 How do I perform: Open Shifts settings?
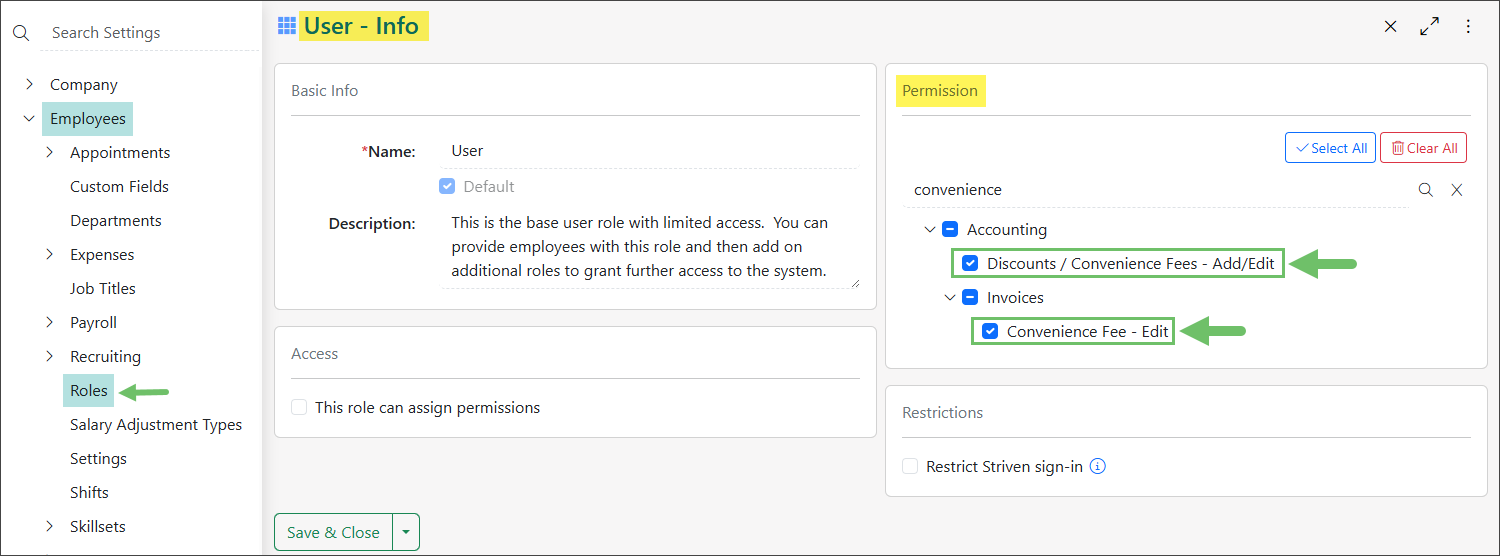click(x=89, y=492)
